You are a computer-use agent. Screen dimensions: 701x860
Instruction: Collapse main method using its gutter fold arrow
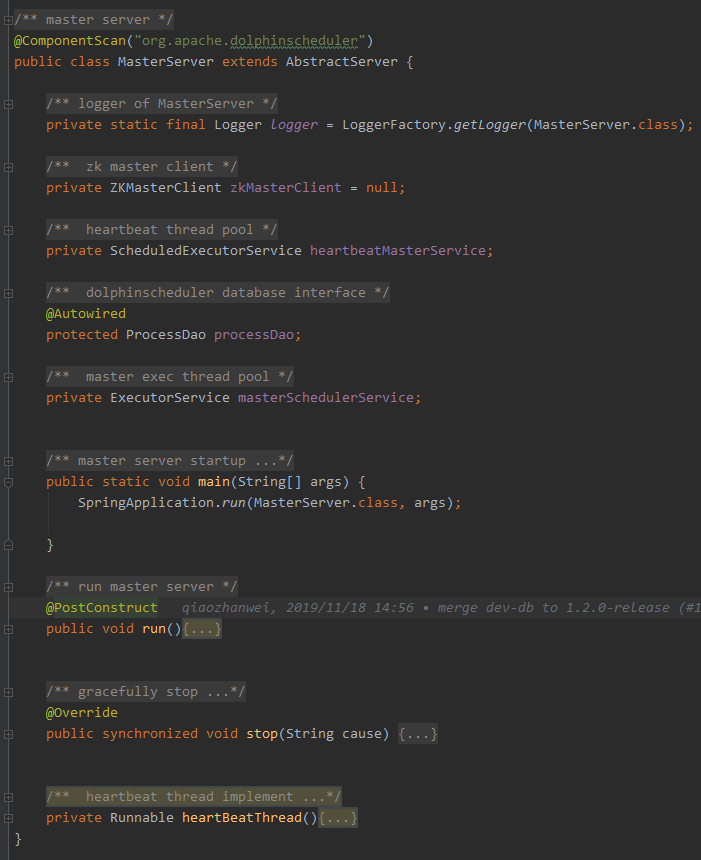(x=8, y=482)
